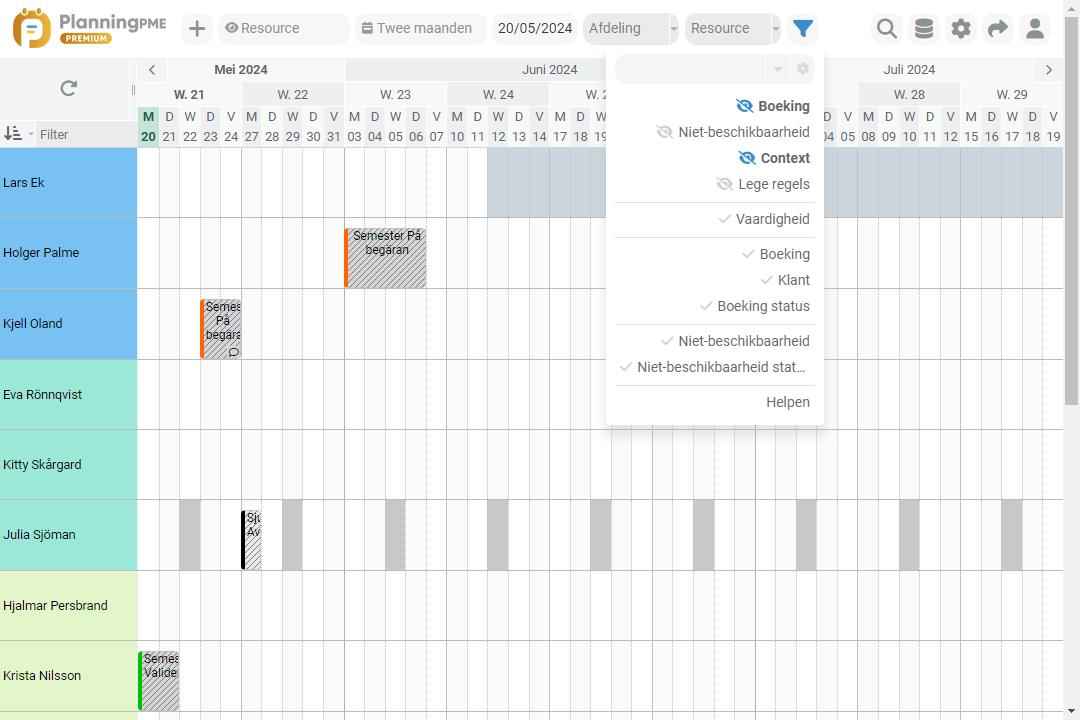Viewport: 1080px width, 720px height.
Task: Click the PlanningPME logo icon
Action: pyautogui.click(x=32, y=28)
